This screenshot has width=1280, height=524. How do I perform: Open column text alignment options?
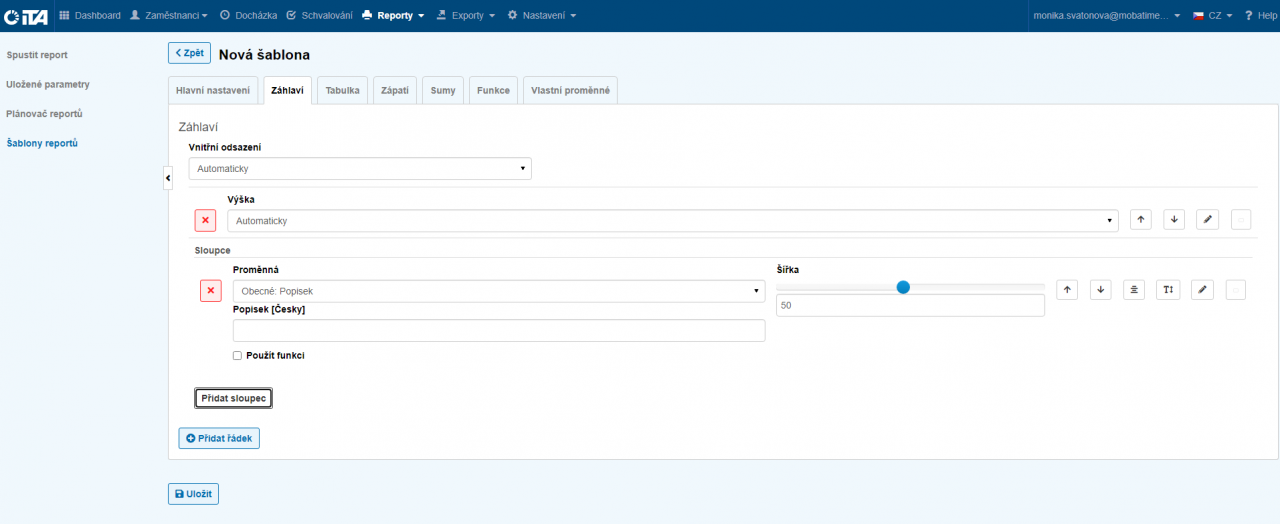[x=1134, y=290]
